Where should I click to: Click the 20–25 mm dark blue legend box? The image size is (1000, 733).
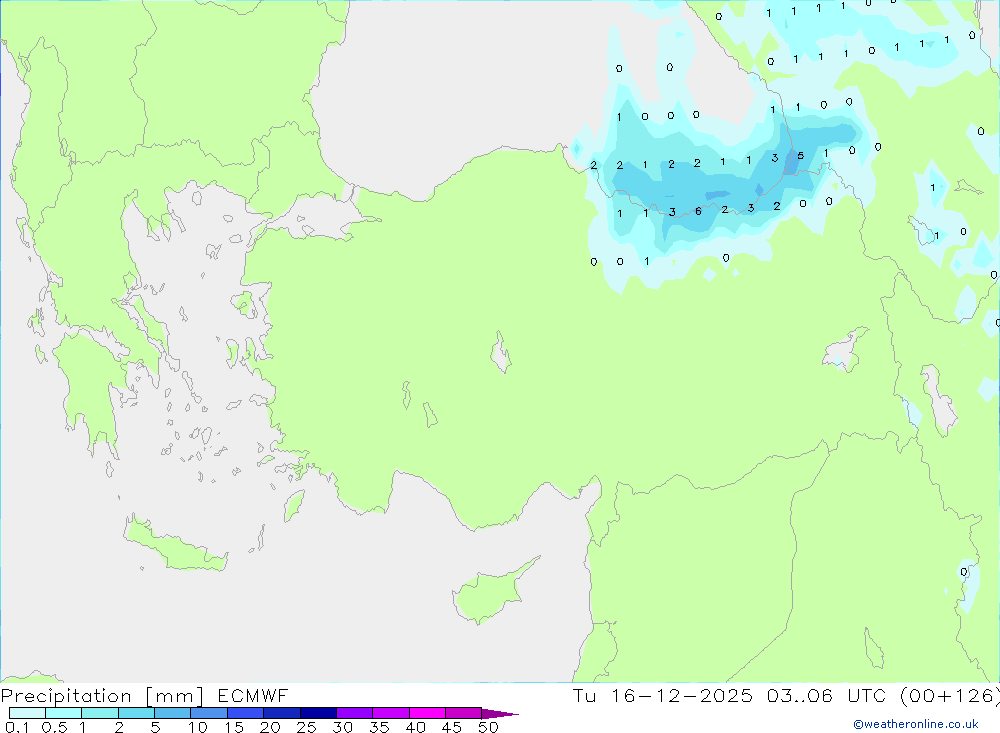[x=282, y=713]
